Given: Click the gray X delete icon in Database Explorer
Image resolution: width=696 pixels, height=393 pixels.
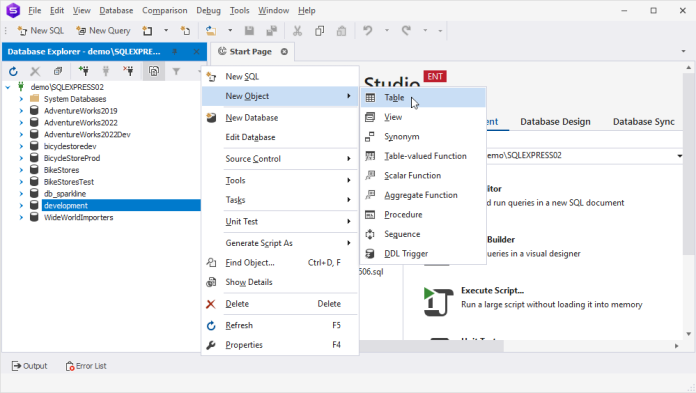Looking at the screenshot, I should tap(35, 71).
